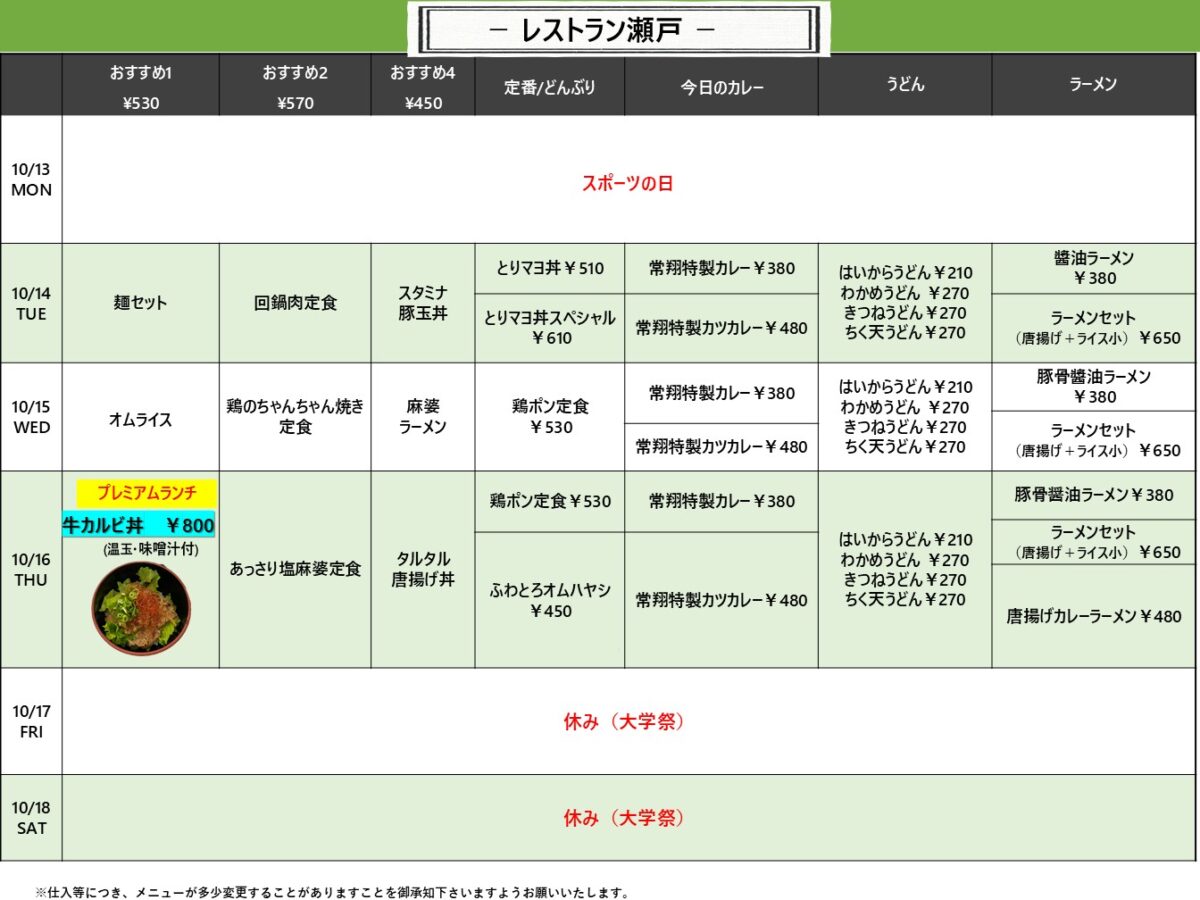Click the cyan 牛カルビ丼 ￥800 banner
The width and height of the screenshot is (1200, 900).
pyautogui.click(x=139, y=524)
